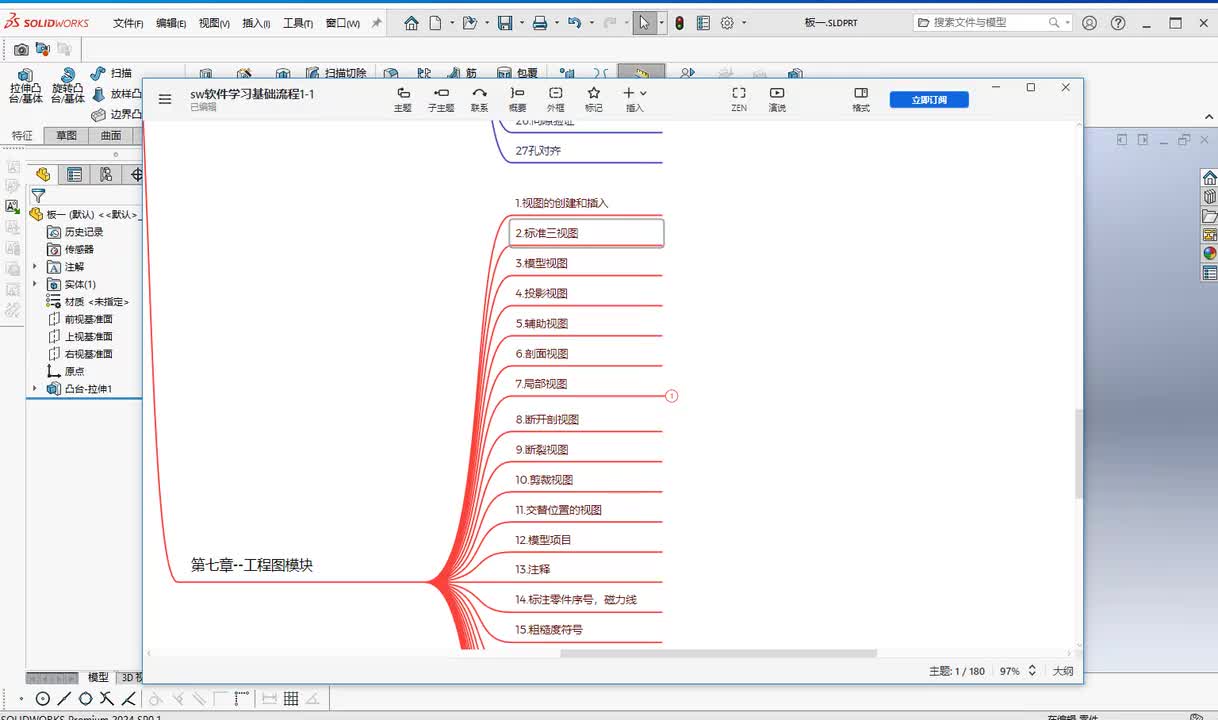Click the mind map vertical scrollbar
Image resolution: width=1218 pixels, height=720 pixels.
tap(1078, 453)
